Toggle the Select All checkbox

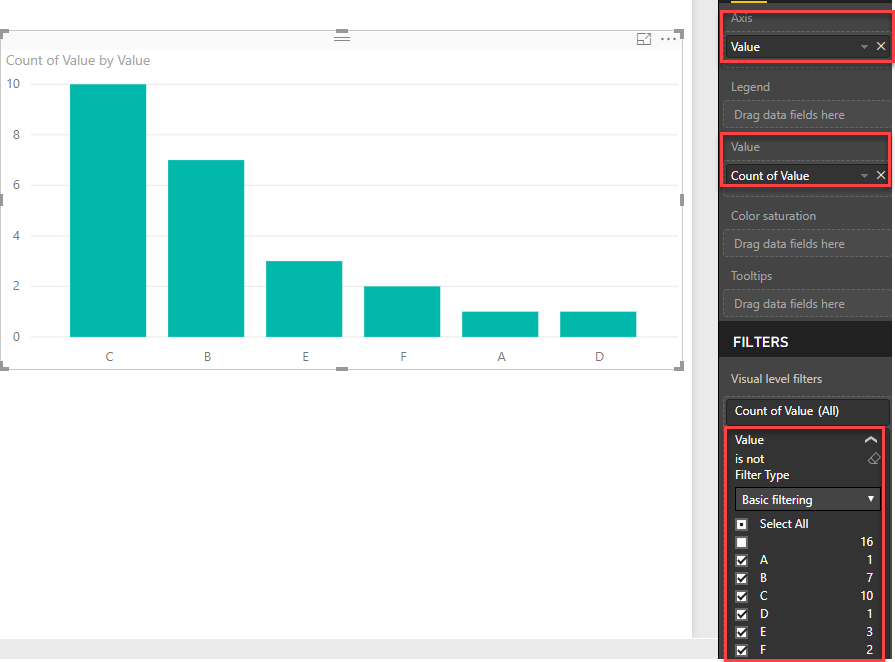741,524
